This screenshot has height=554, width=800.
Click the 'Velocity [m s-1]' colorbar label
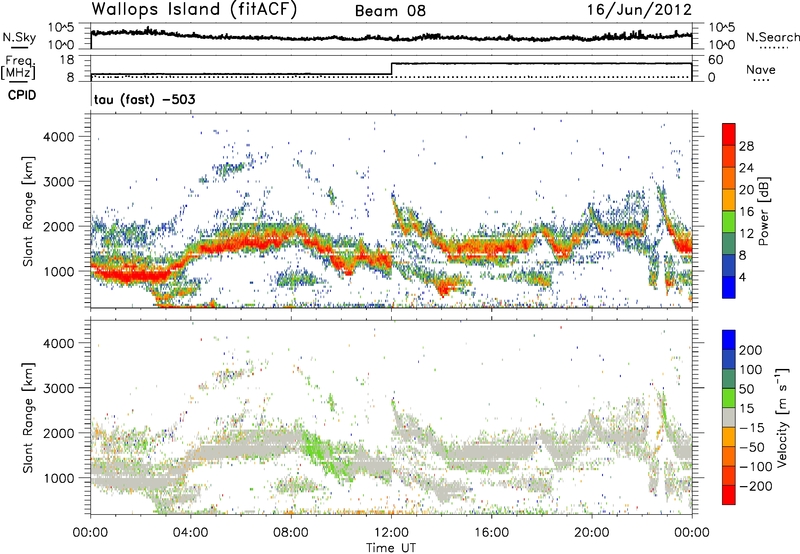(x=782, y=418)
